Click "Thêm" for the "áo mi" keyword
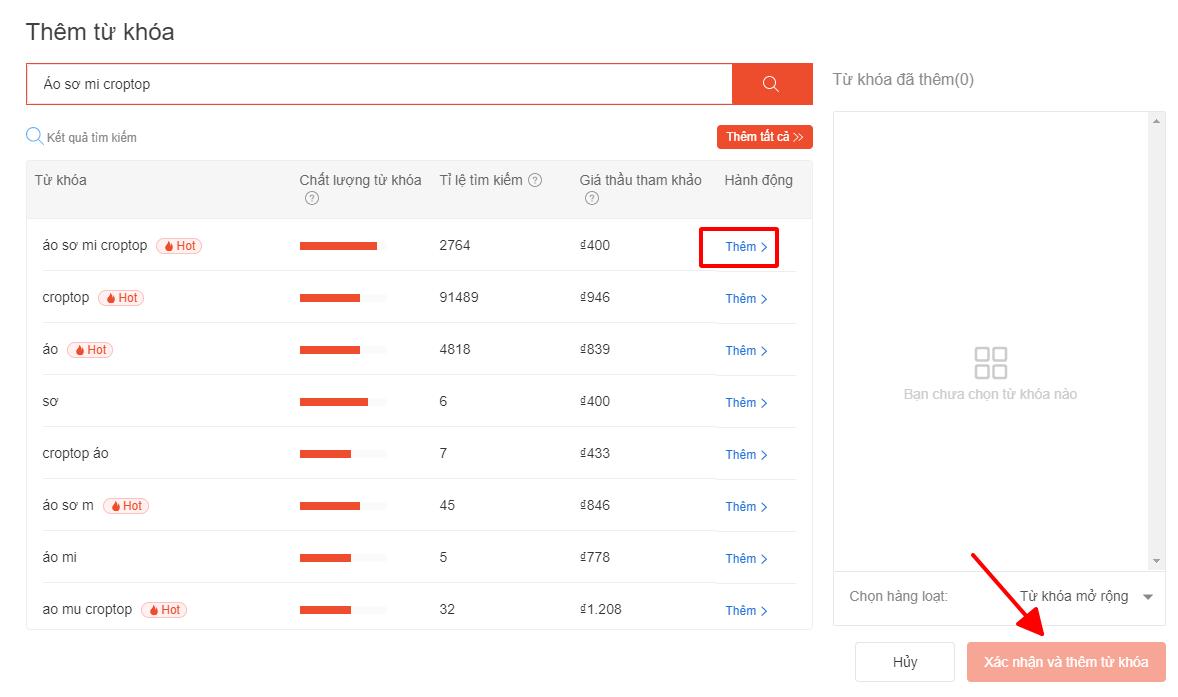Viewport: 1178px width, 697px height. pos(744,558)
